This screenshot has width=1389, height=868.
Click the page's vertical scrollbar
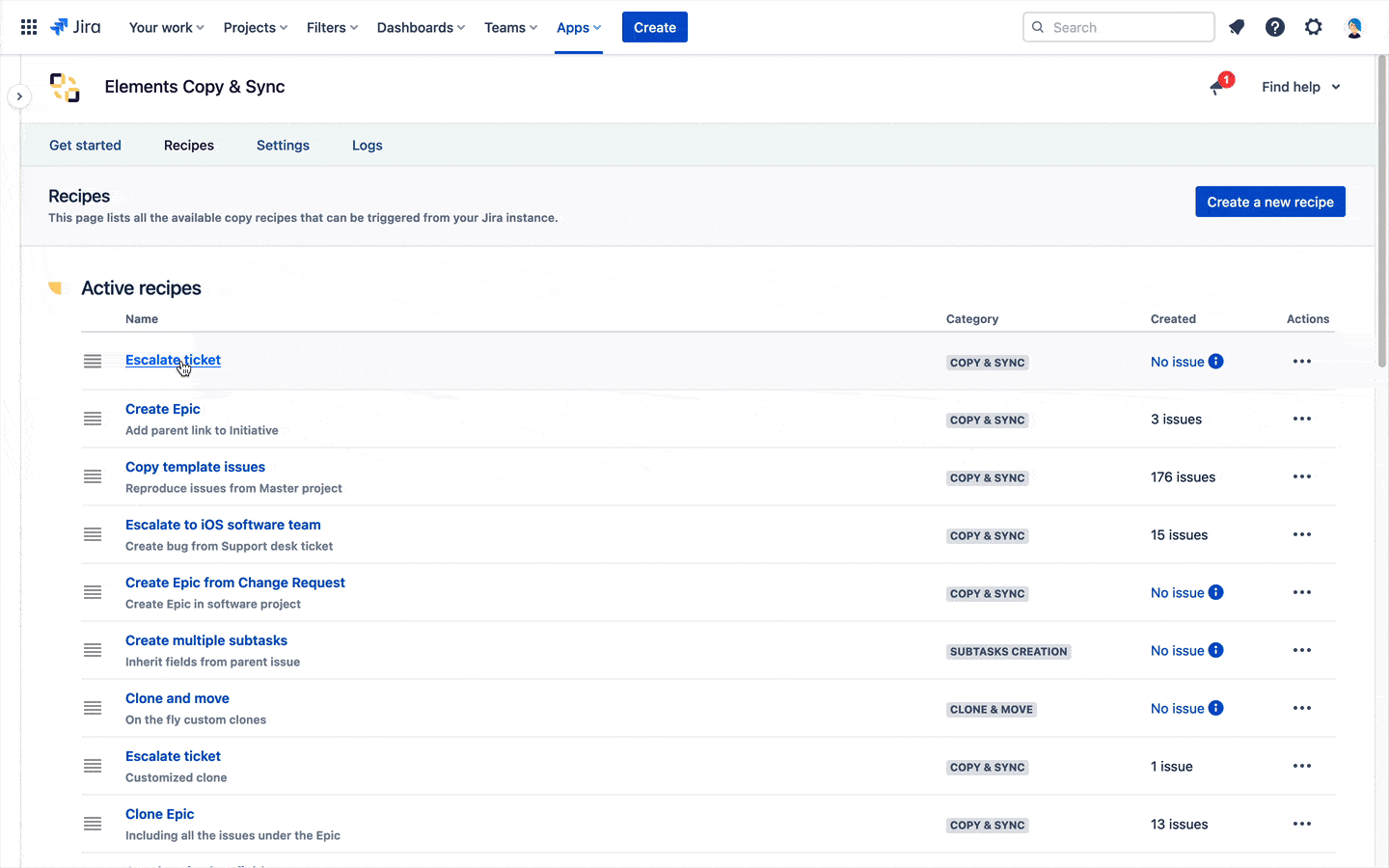coord(1381,212)
